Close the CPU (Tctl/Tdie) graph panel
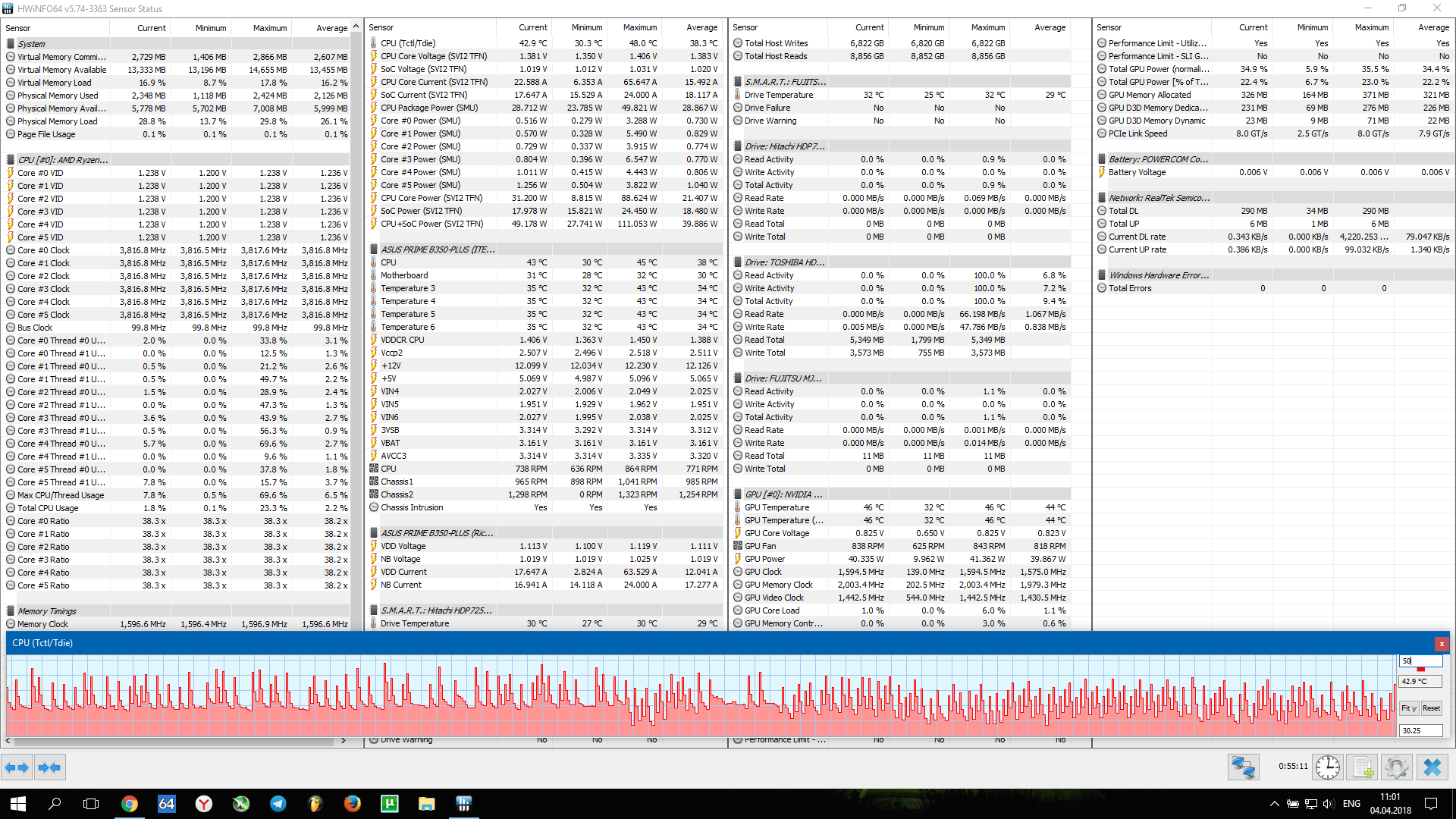1456x819 pixels. 1442,644
